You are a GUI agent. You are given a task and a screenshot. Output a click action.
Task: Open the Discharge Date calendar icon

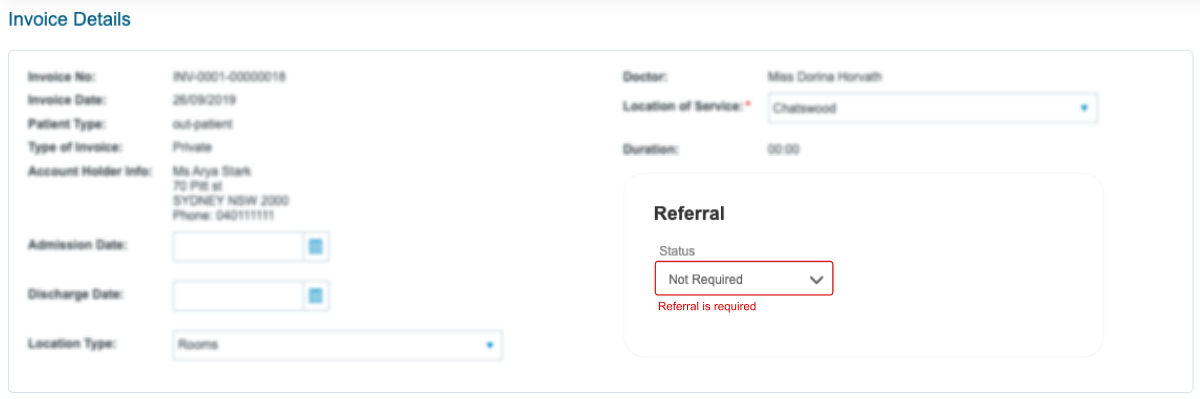click(316, 295)
